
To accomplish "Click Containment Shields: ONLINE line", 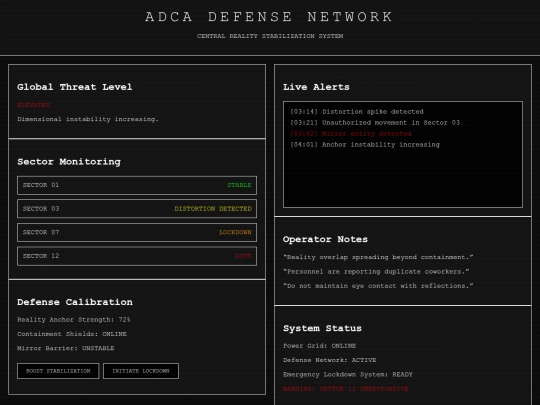I will [72, 334].
